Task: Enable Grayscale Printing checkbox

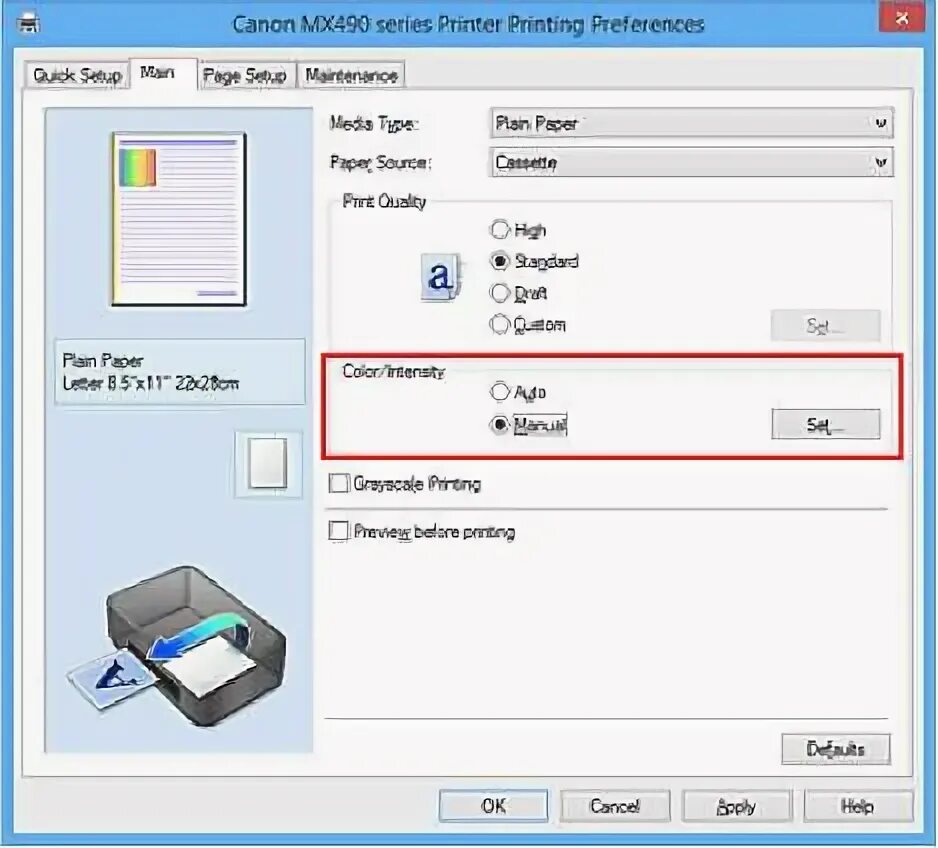Action: 339,483
